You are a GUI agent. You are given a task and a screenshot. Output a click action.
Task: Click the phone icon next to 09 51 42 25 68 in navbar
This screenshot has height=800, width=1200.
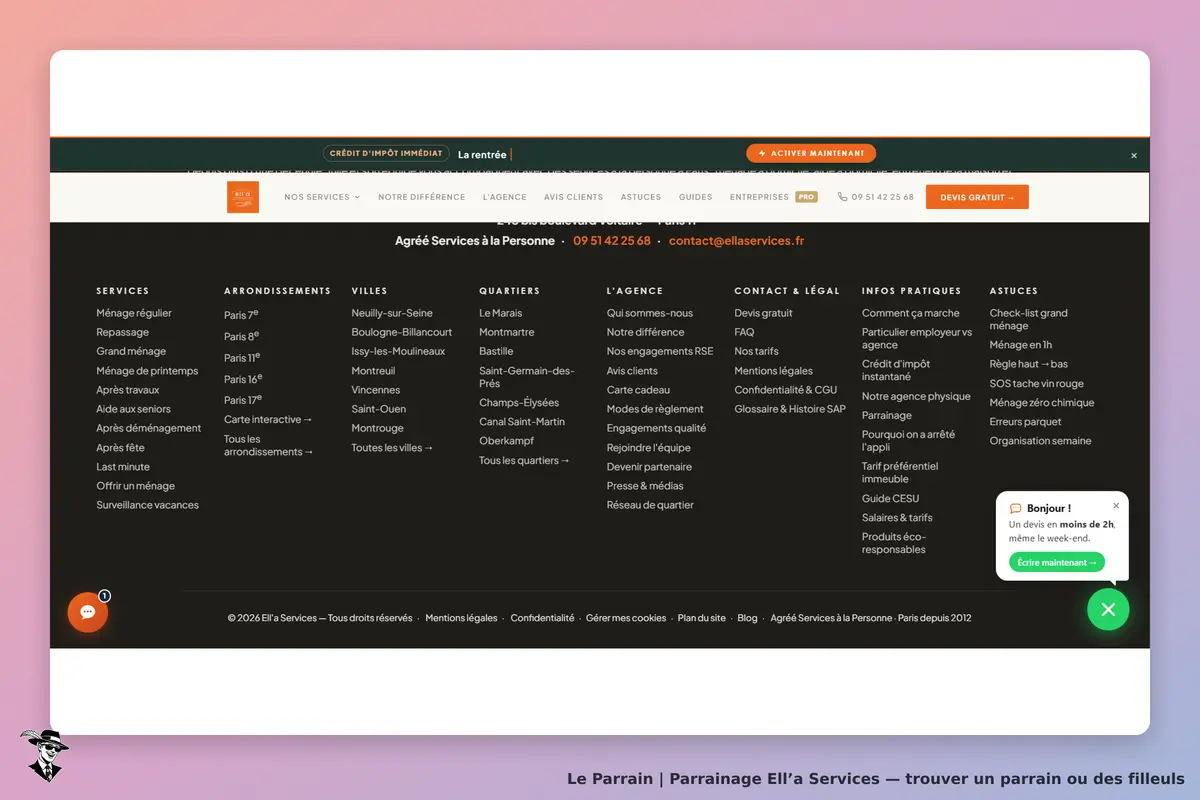coord(842,197)
